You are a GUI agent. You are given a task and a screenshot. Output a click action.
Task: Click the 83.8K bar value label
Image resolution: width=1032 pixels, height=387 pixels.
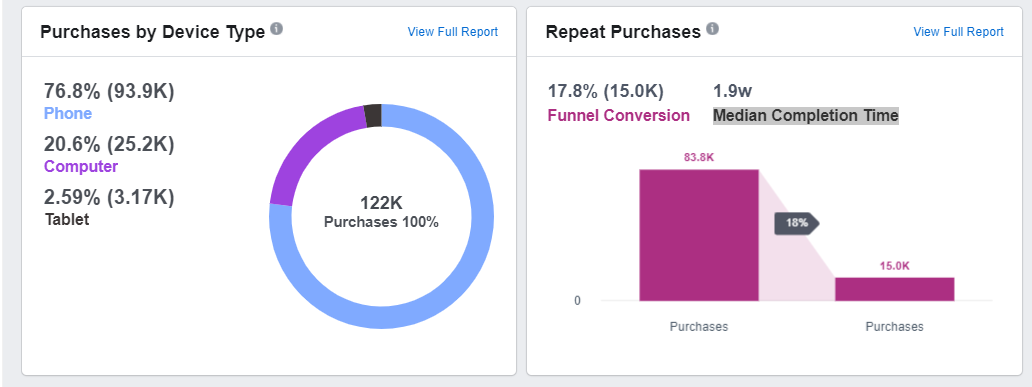699,158
